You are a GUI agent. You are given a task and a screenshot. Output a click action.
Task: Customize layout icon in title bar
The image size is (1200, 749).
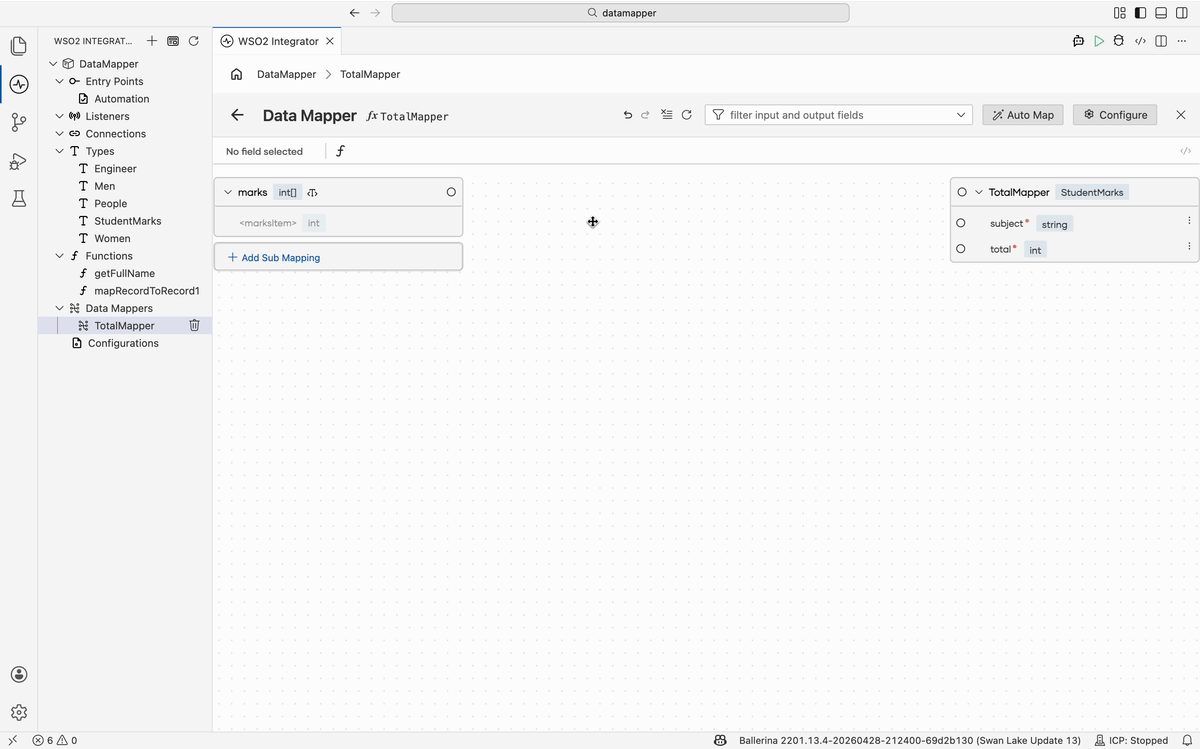1119,13
